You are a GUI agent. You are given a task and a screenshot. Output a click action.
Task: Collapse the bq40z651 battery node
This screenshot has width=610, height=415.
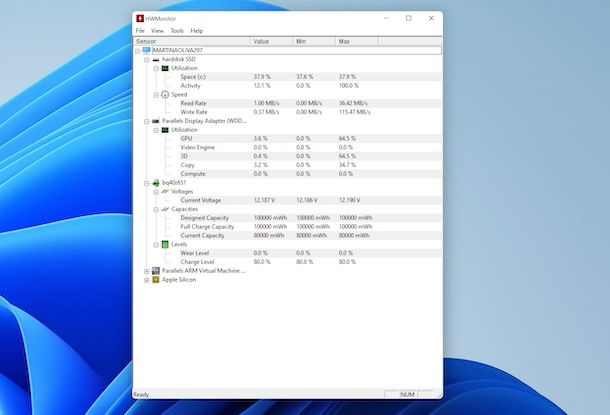point(147,183)
